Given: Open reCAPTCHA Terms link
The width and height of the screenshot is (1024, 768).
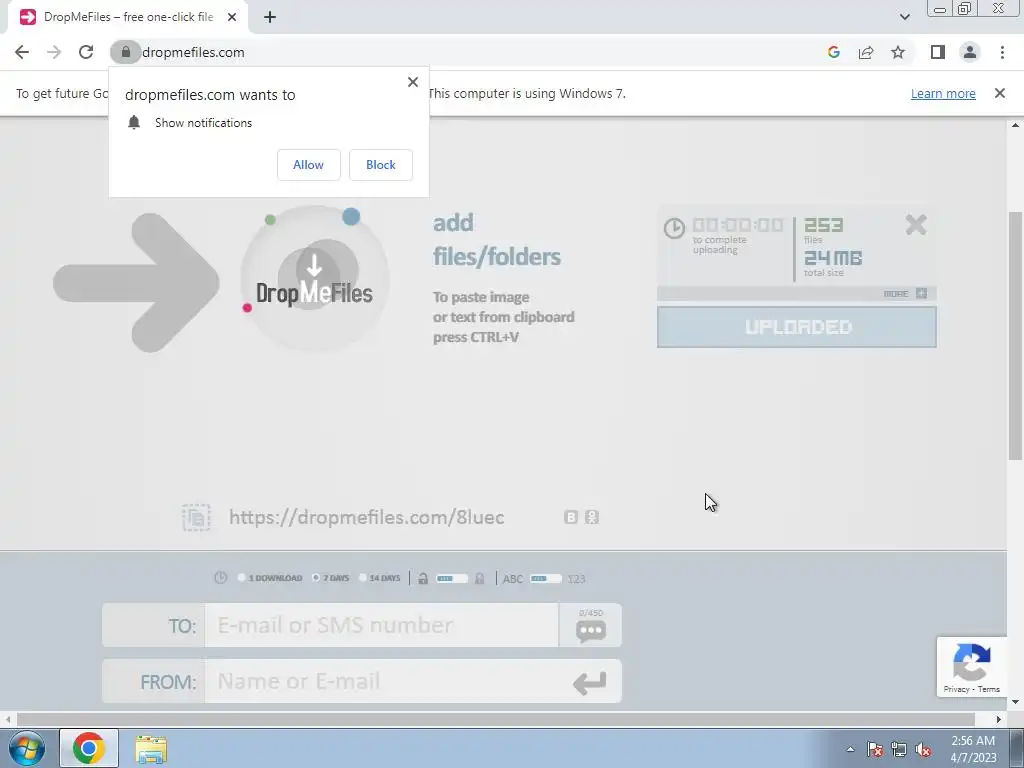Looking at the screenshot, I should coord(989,689).
